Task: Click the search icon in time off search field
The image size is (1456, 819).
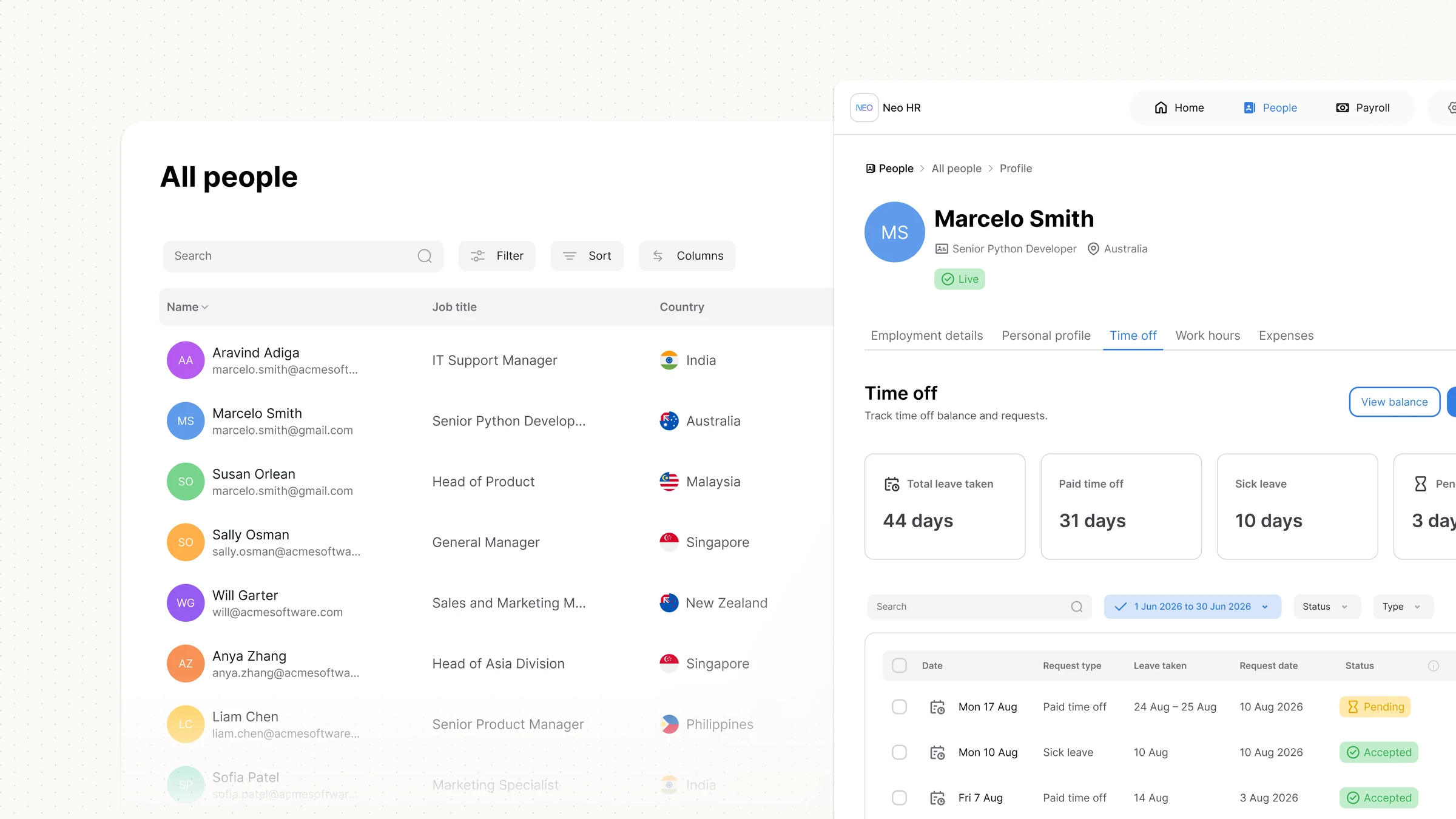Action: 1077,607
